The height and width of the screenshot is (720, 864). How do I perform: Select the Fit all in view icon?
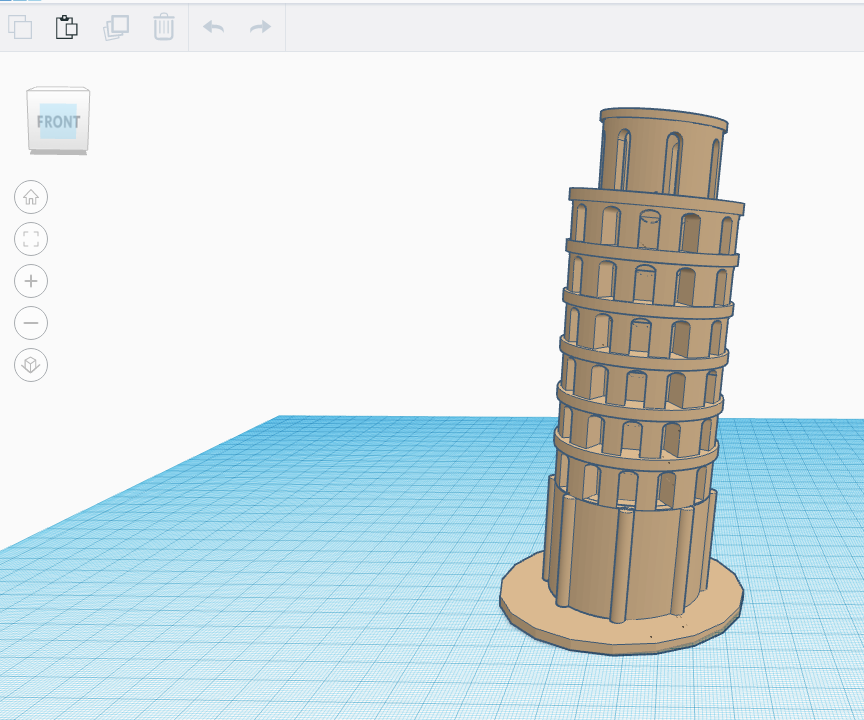(30, 239)
